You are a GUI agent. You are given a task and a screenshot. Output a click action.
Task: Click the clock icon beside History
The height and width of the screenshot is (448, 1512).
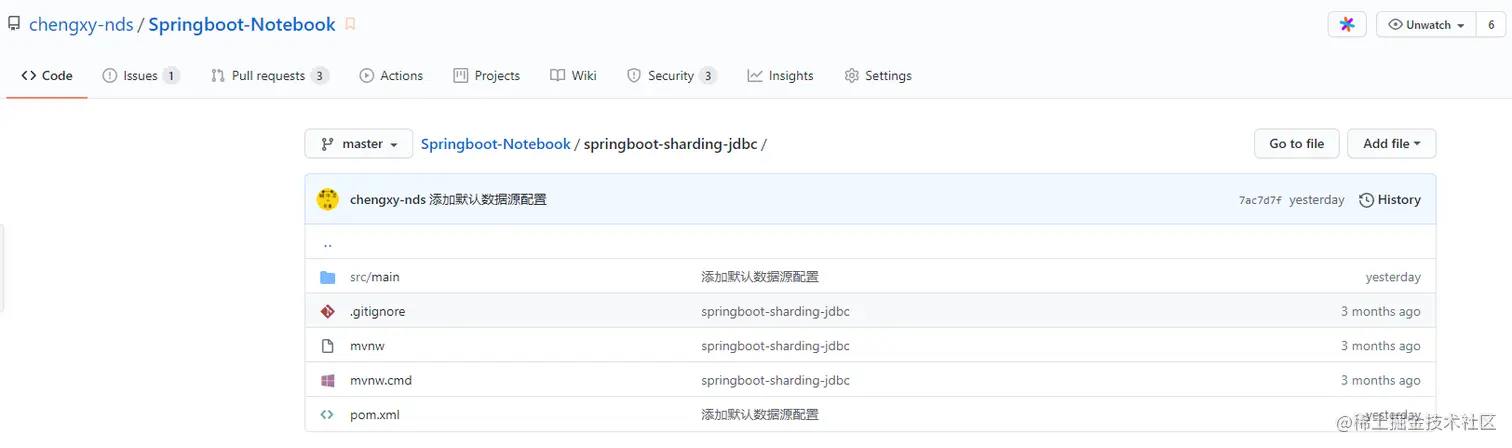tap(1366, 200)
